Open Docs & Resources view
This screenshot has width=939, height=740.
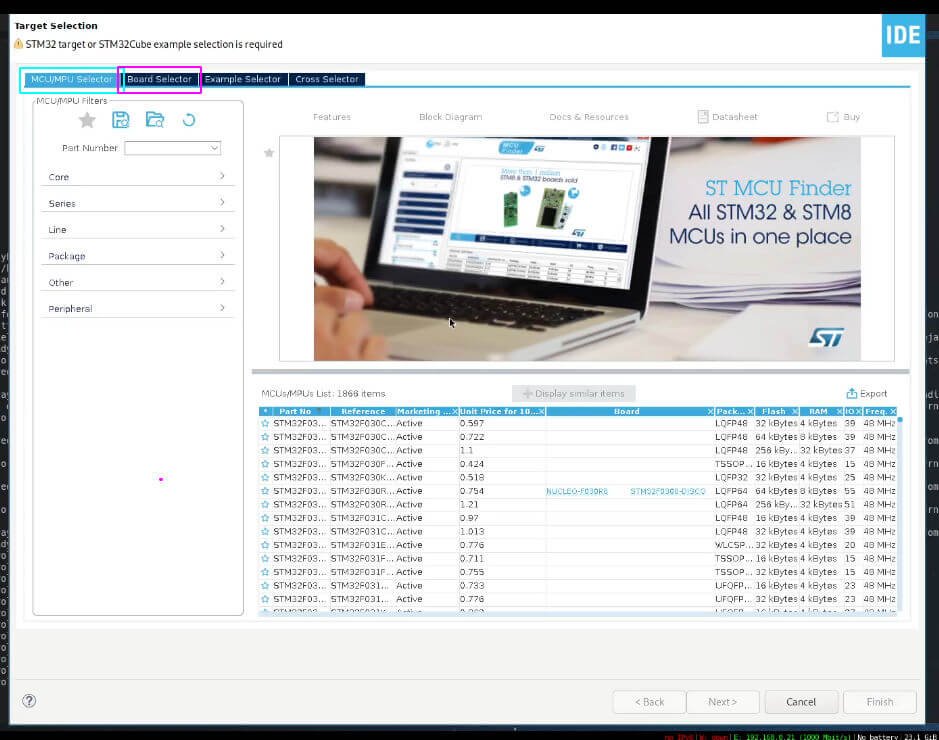(589, 117)
